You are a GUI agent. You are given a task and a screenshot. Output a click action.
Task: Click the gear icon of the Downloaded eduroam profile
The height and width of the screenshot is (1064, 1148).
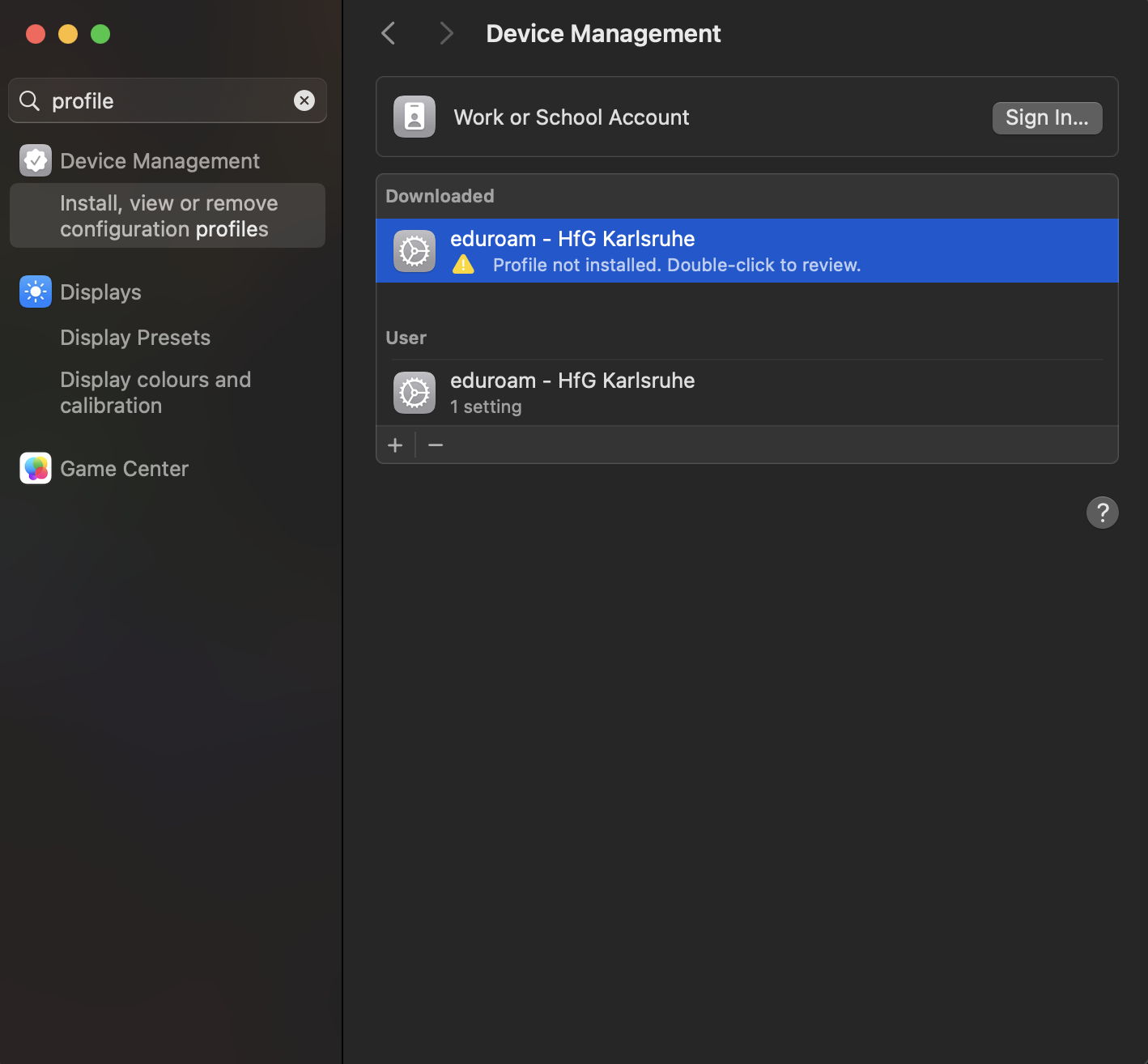pos(415,251)
